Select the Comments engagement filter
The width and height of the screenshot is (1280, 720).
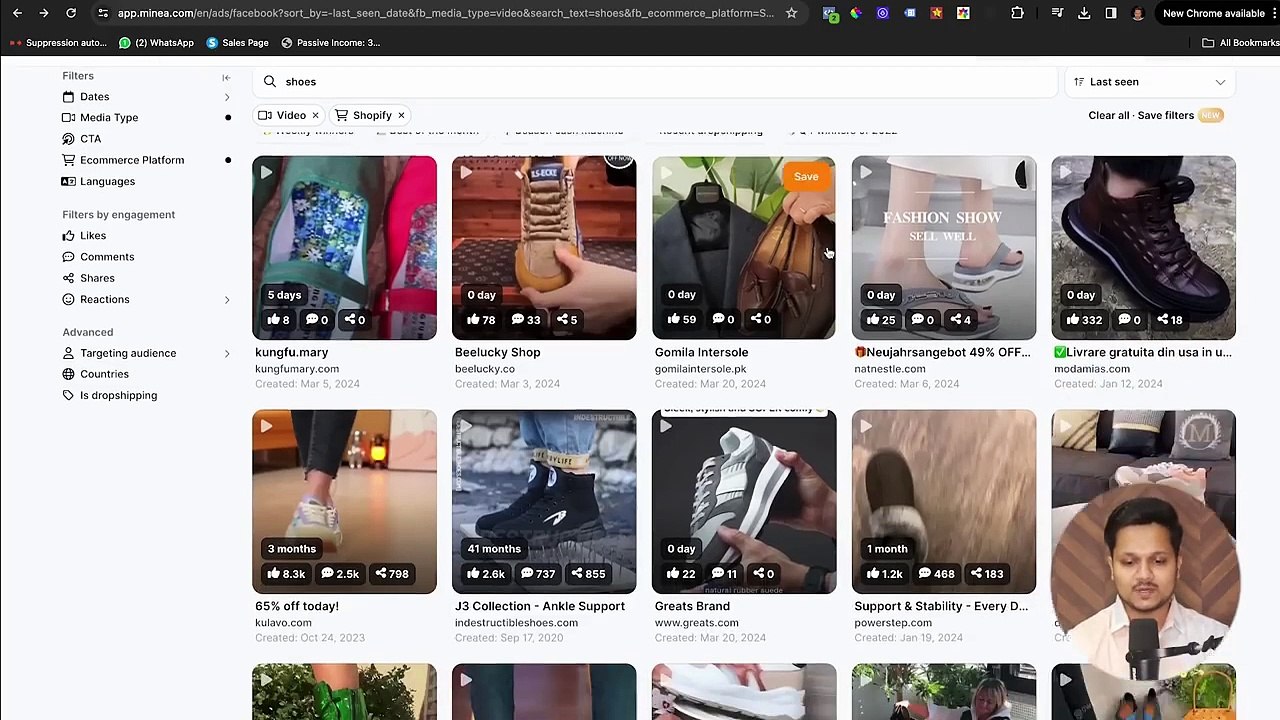(x=107, y=257)
